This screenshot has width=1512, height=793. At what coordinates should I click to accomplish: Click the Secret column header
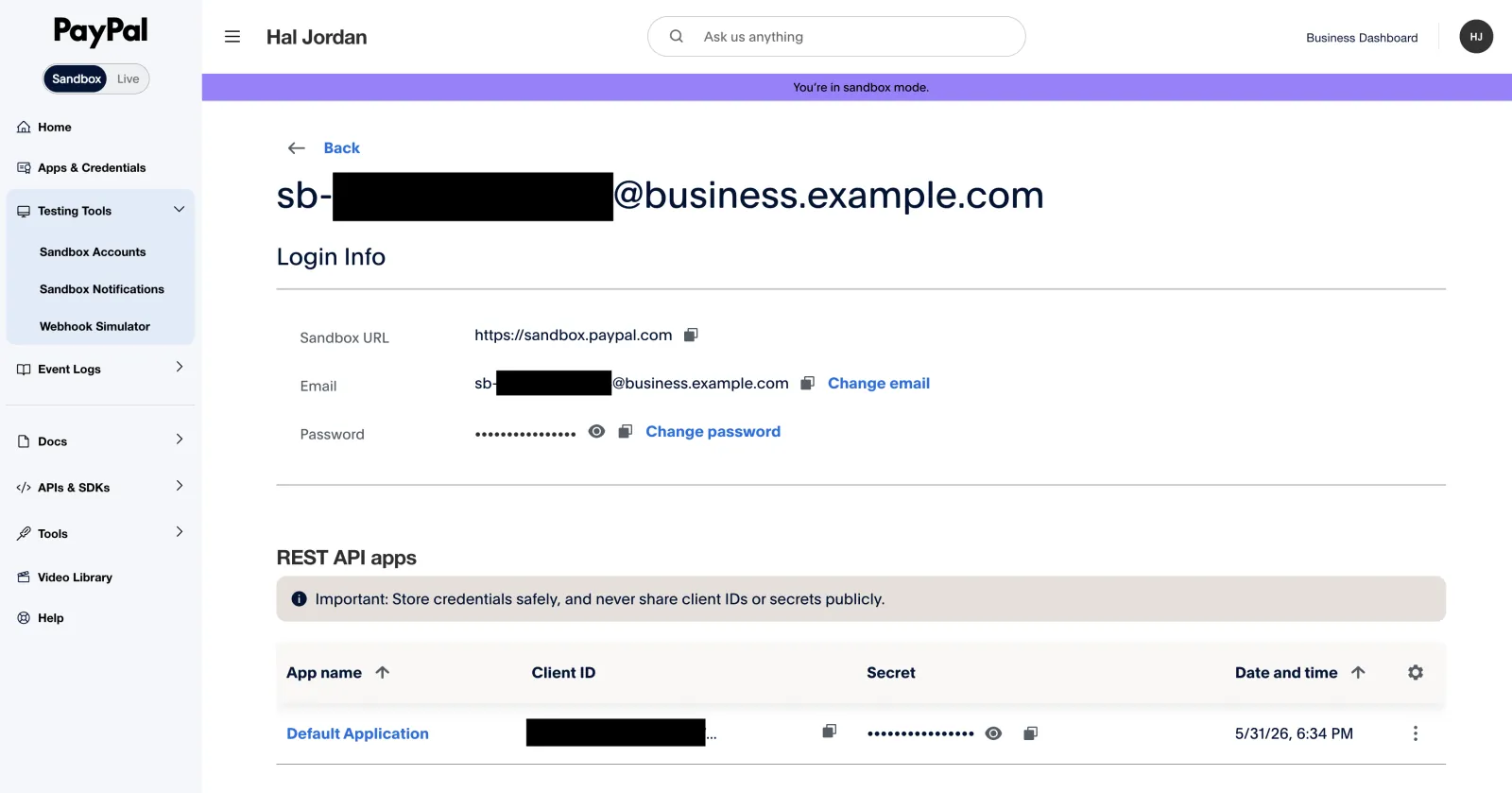click(891, 672)
